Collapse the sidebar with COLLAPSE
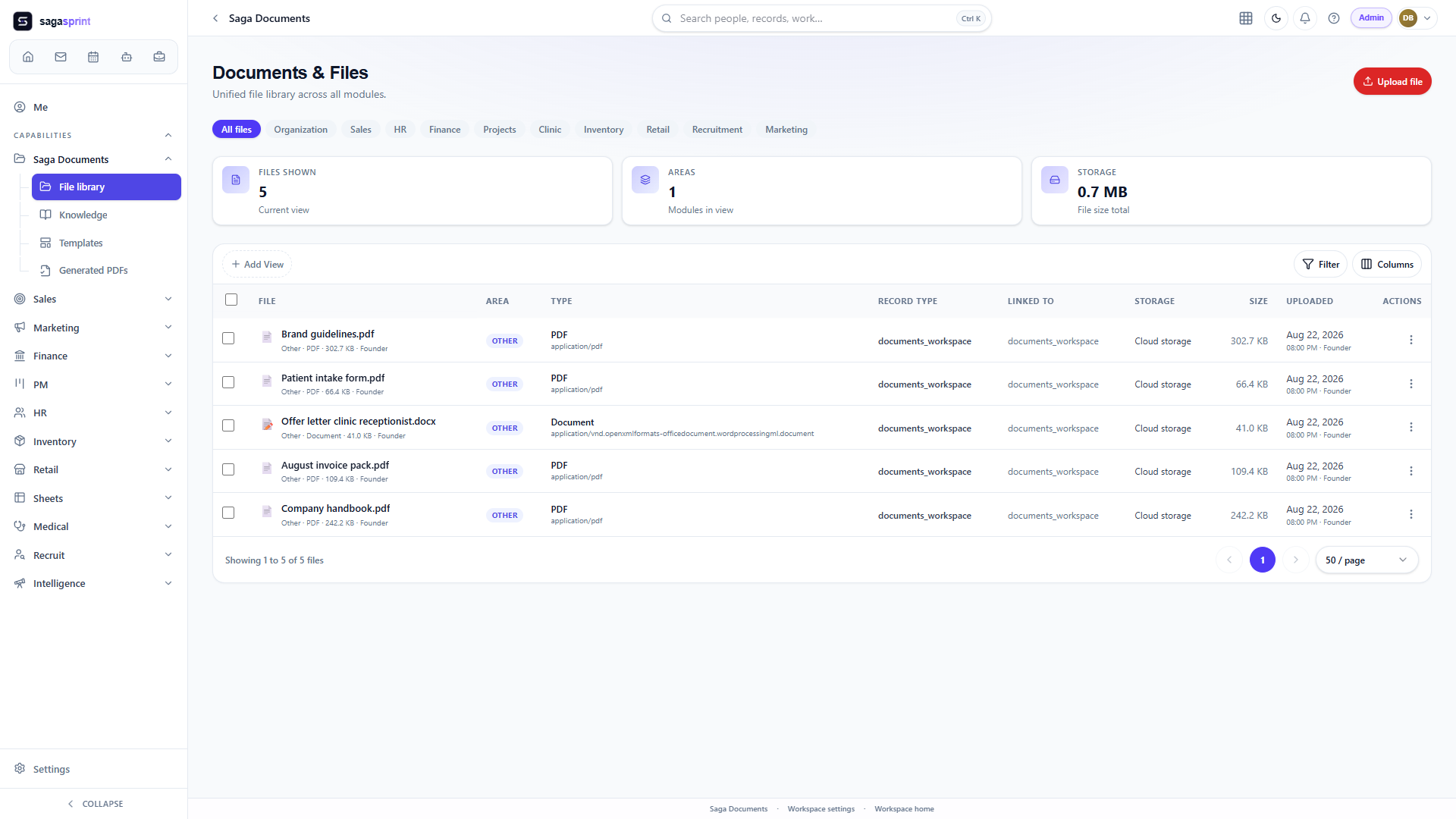This screenshot has height=819, width=1456. pos(94,804)
